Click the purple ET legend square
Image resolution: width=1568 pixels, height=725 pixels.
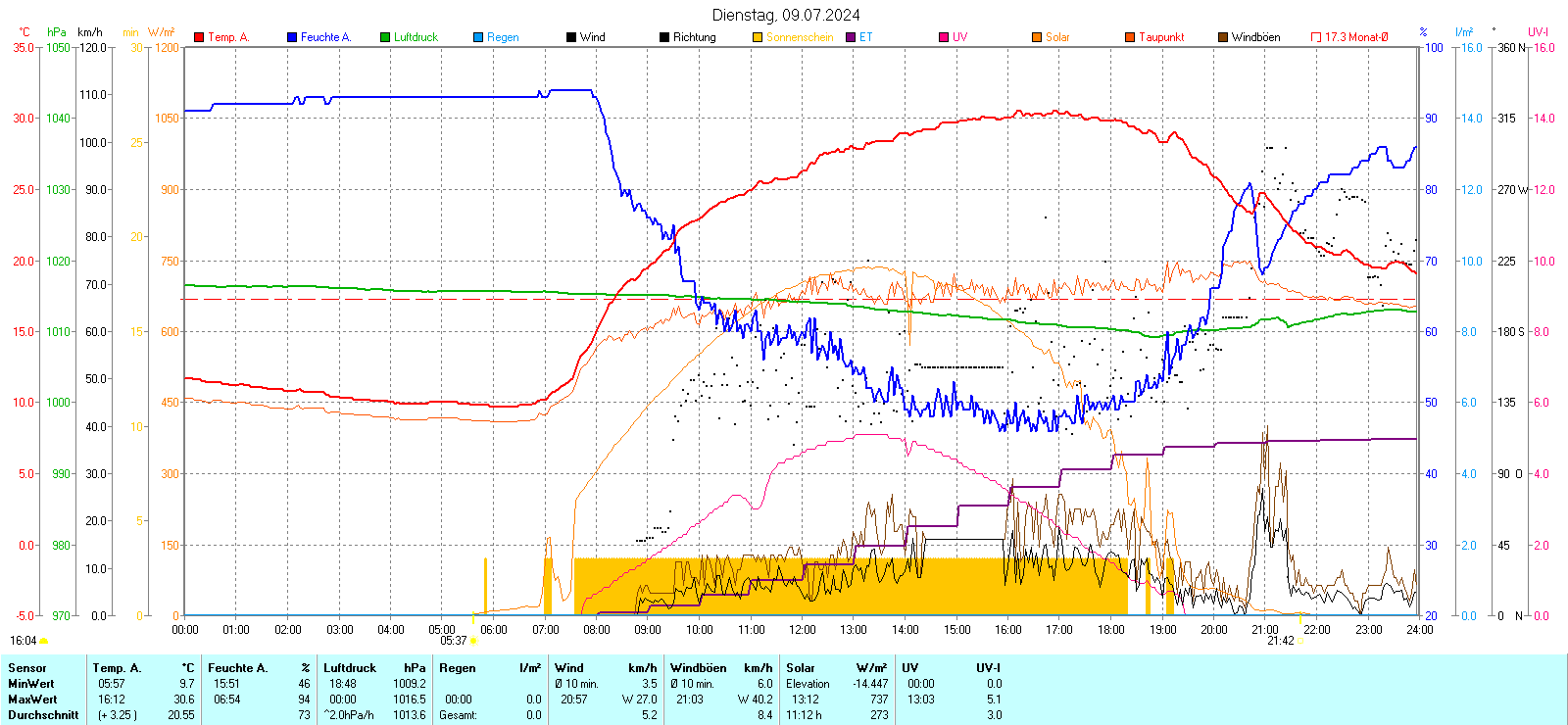click(x=851, y=37)
